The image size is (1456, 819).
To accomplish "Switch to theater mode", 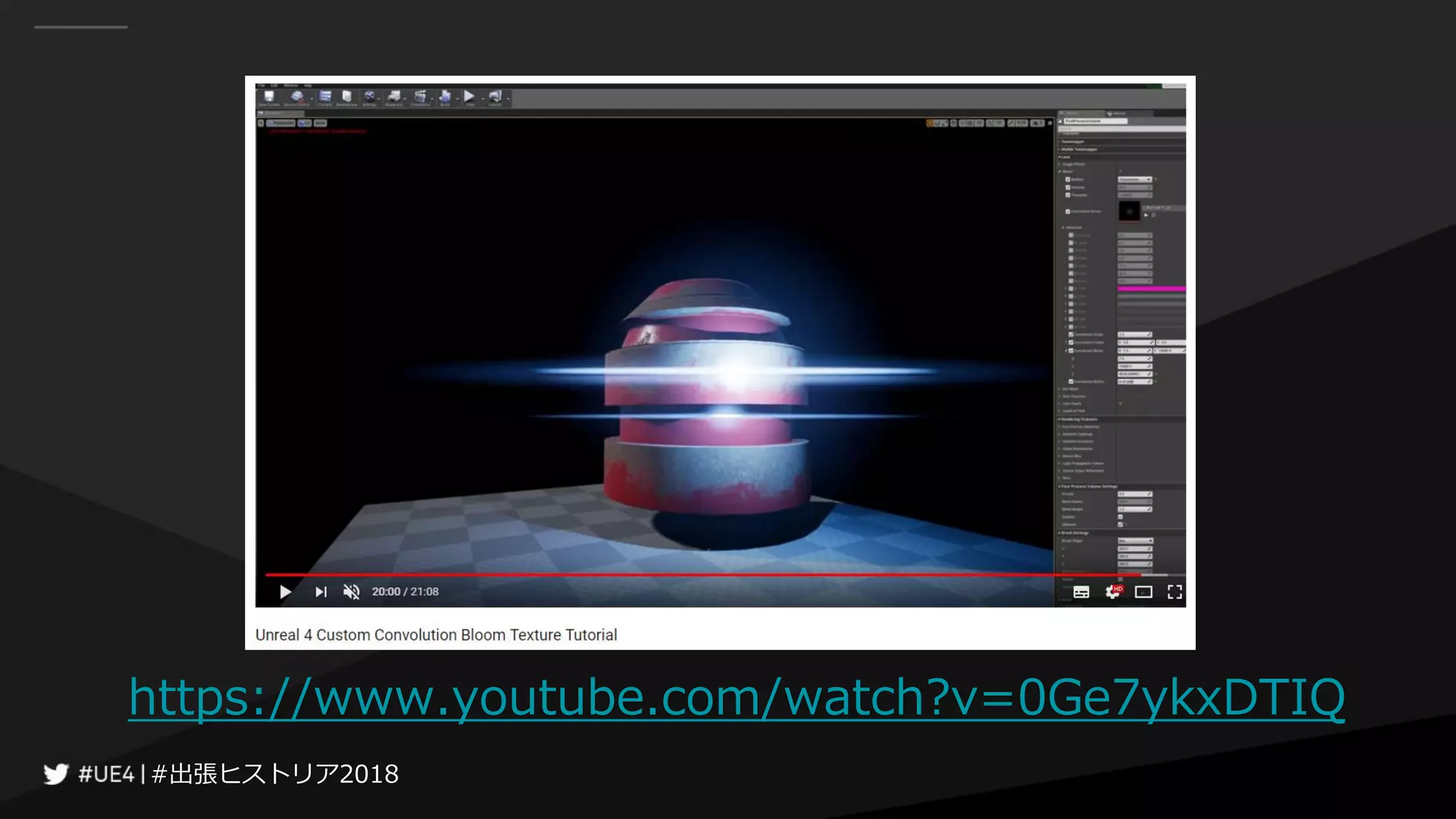I will tap(1143, 591).
